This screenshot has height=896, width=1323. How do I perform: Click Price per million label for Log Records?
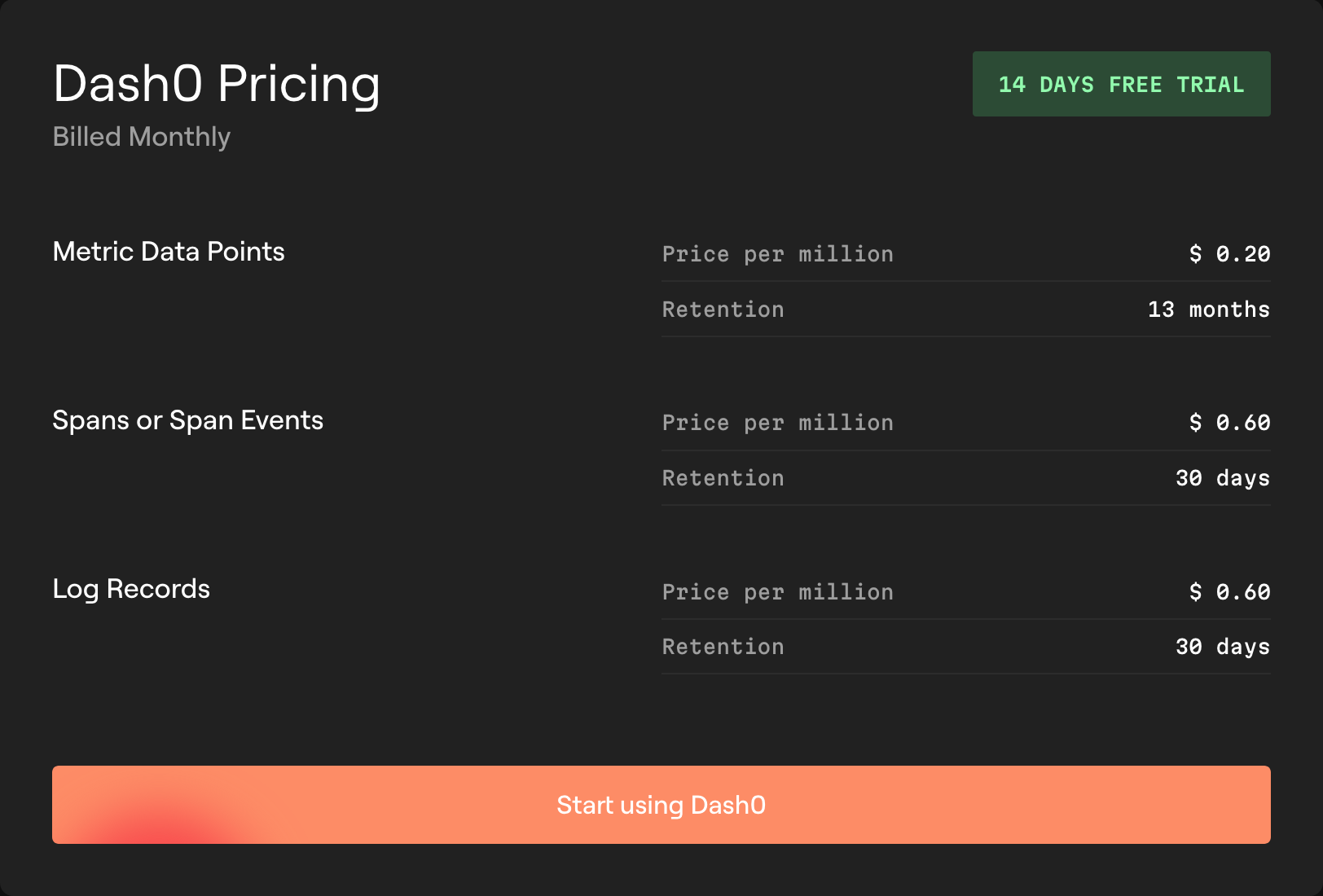click(x=777, y=592)
